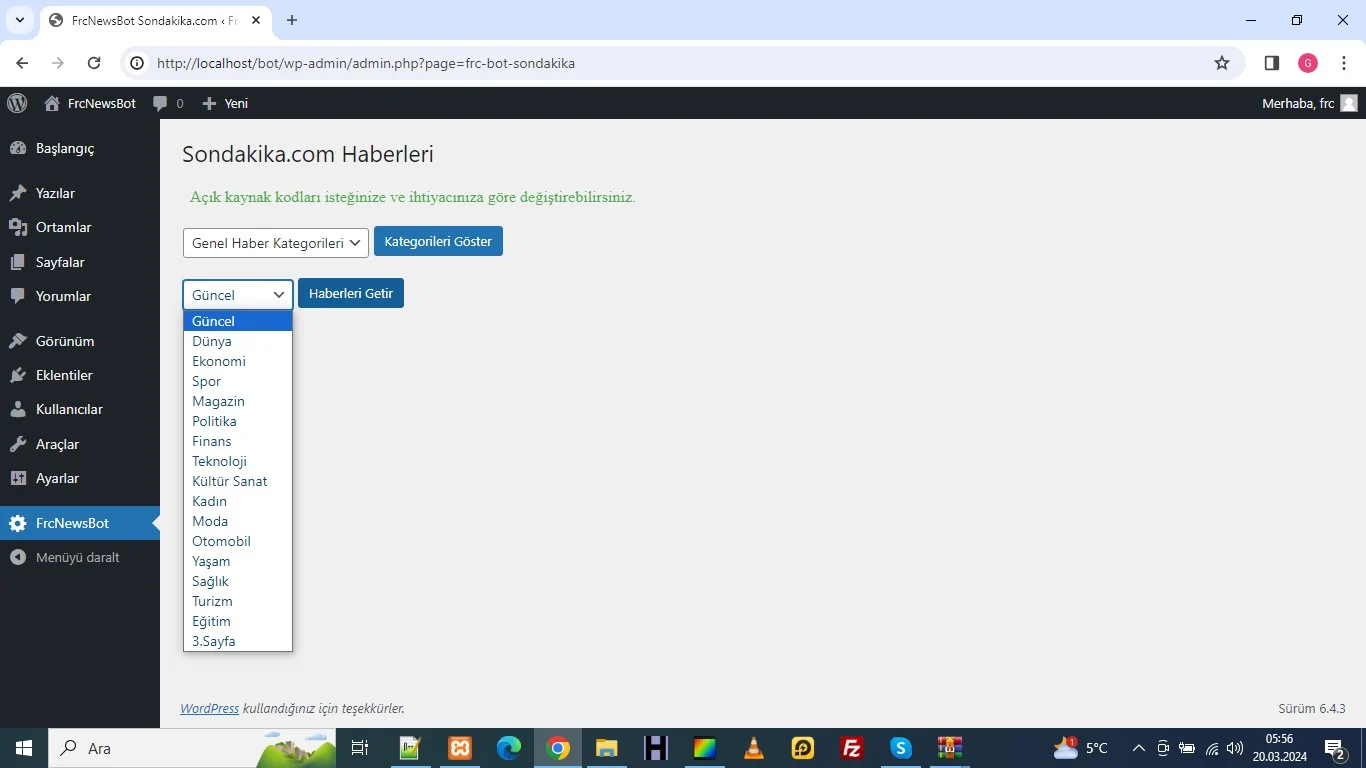Select Turizm from the options
1366x768 pixels.
238,601
